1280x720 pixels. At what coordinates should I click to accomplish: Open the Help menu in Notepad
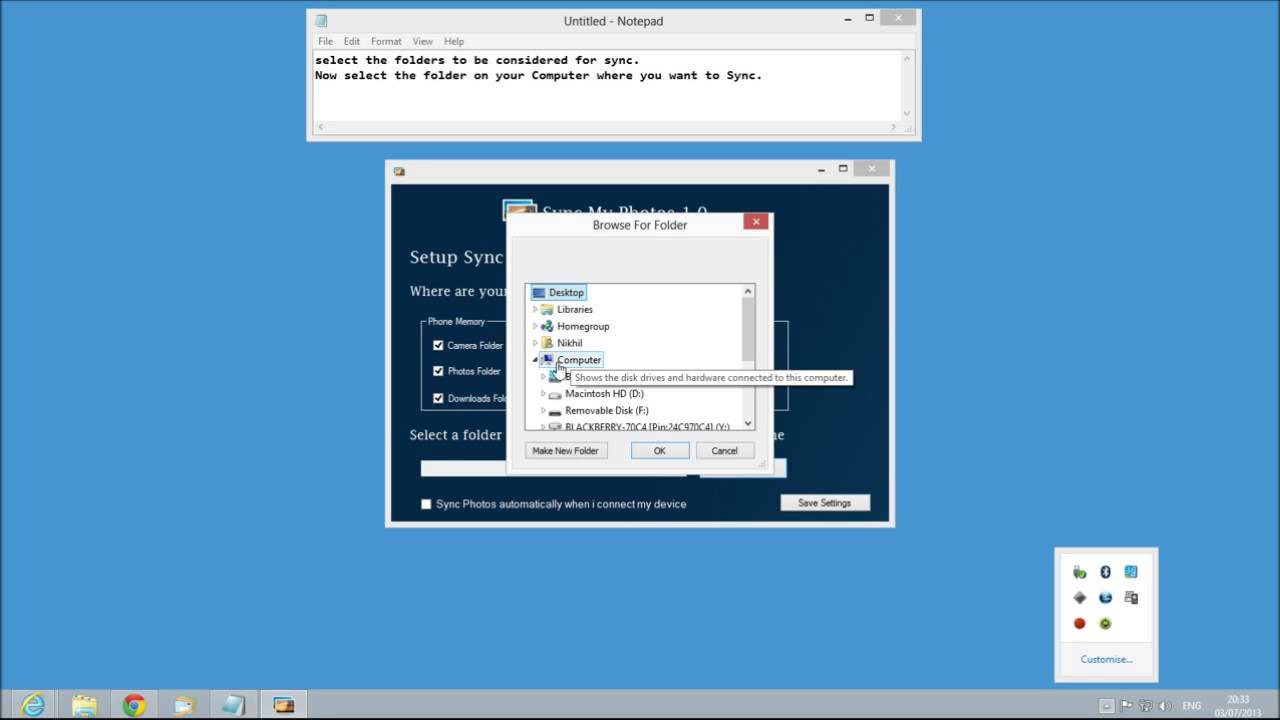(x=454, y=41)
